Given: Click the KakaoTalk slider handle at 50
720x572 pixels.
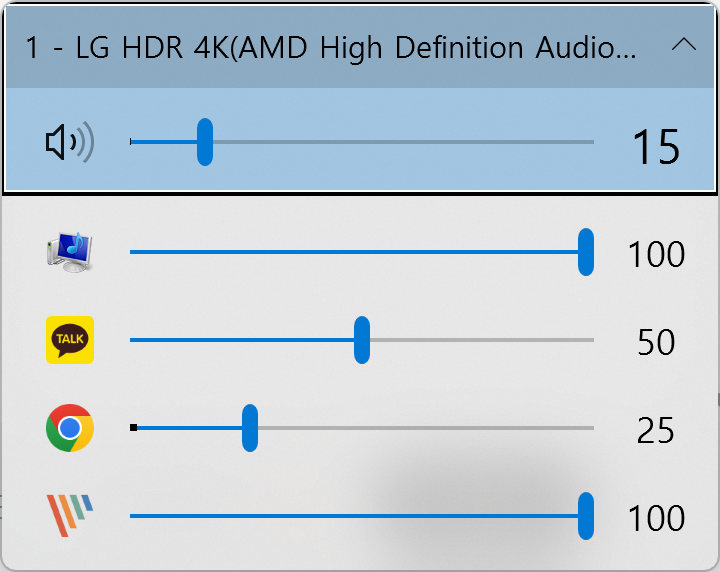Looking at the screenshot, I should 362,340.
